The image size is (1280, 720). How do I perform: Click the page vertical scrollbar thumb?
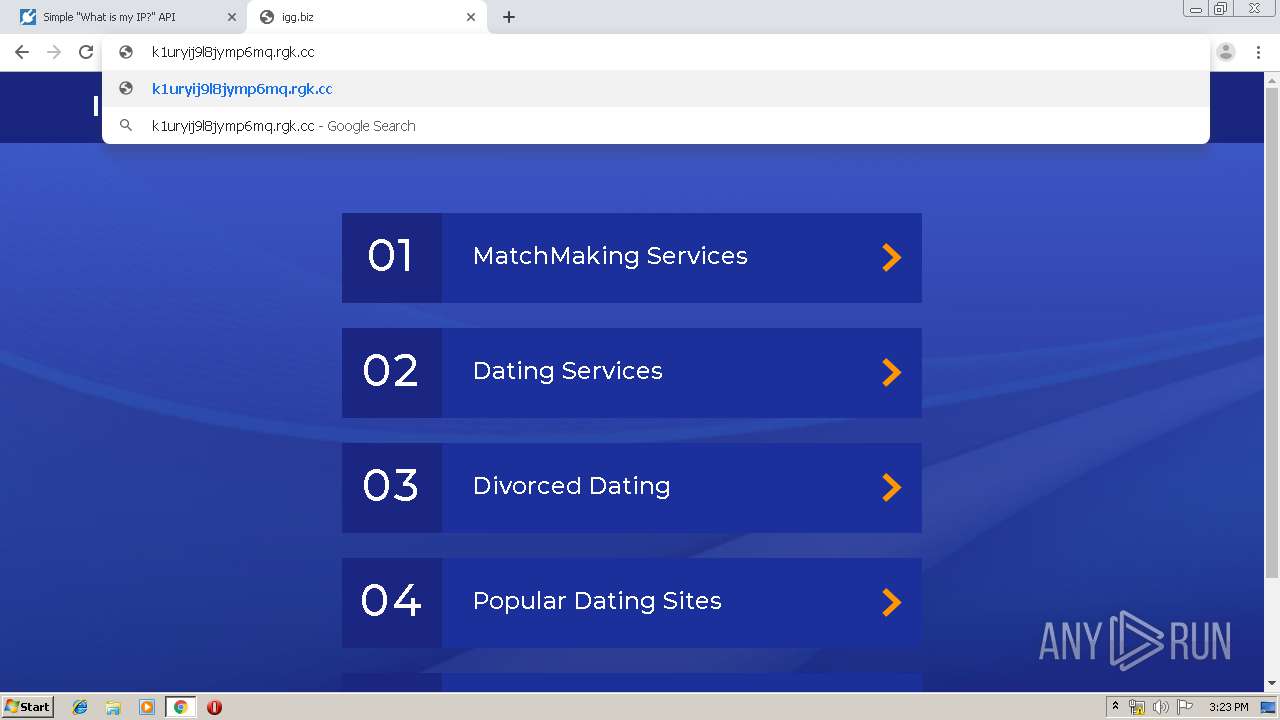pos(1271,332)
